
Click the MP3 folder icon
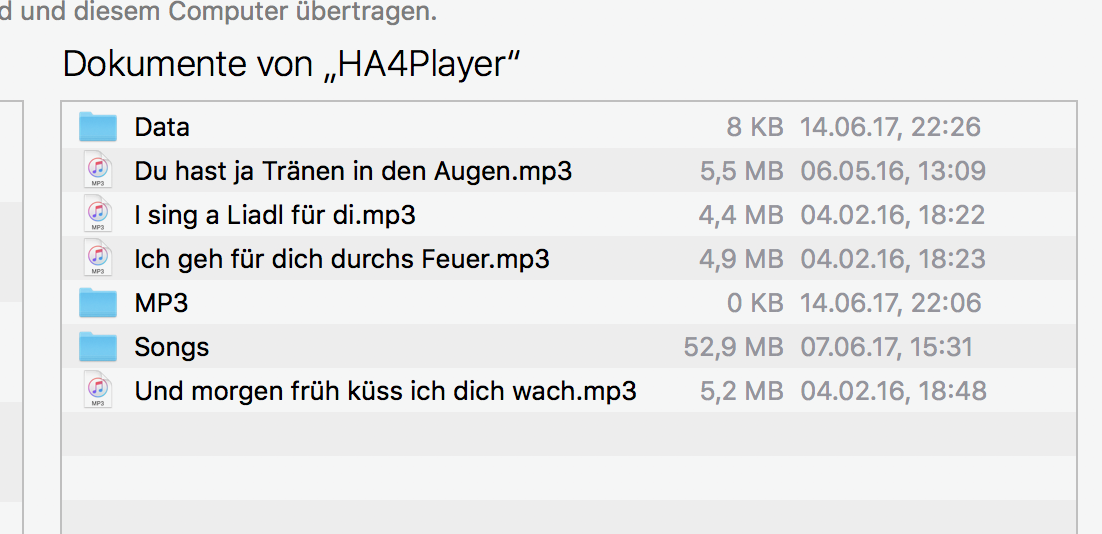click(x=98, y=302)
